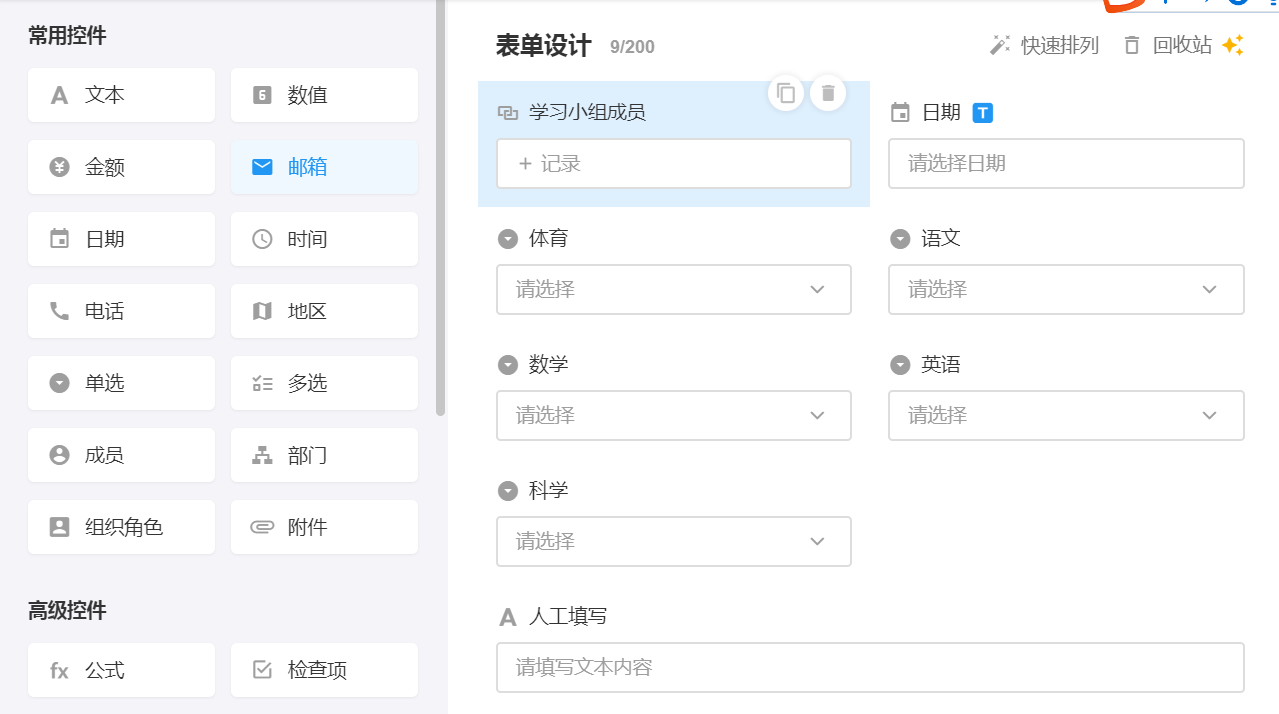Click the delete icon on 学习小组成员 field
The width and height of the screenshot is (1279, 714).
tap(828, 93)
